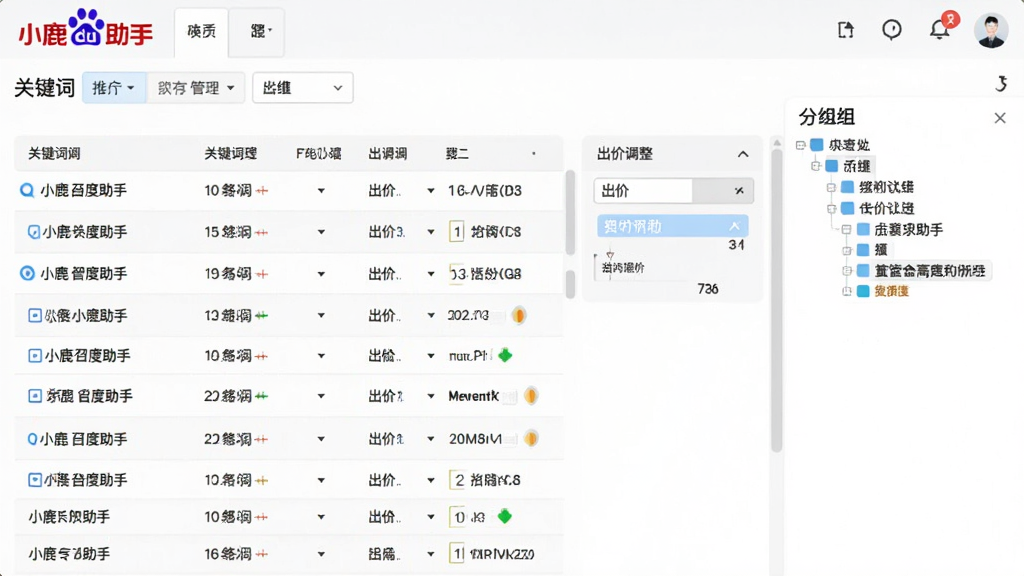Viewport: 1024px width, 576px height.
Task: Click the 出价调整 panel title
Action: [x=625, y=154]
